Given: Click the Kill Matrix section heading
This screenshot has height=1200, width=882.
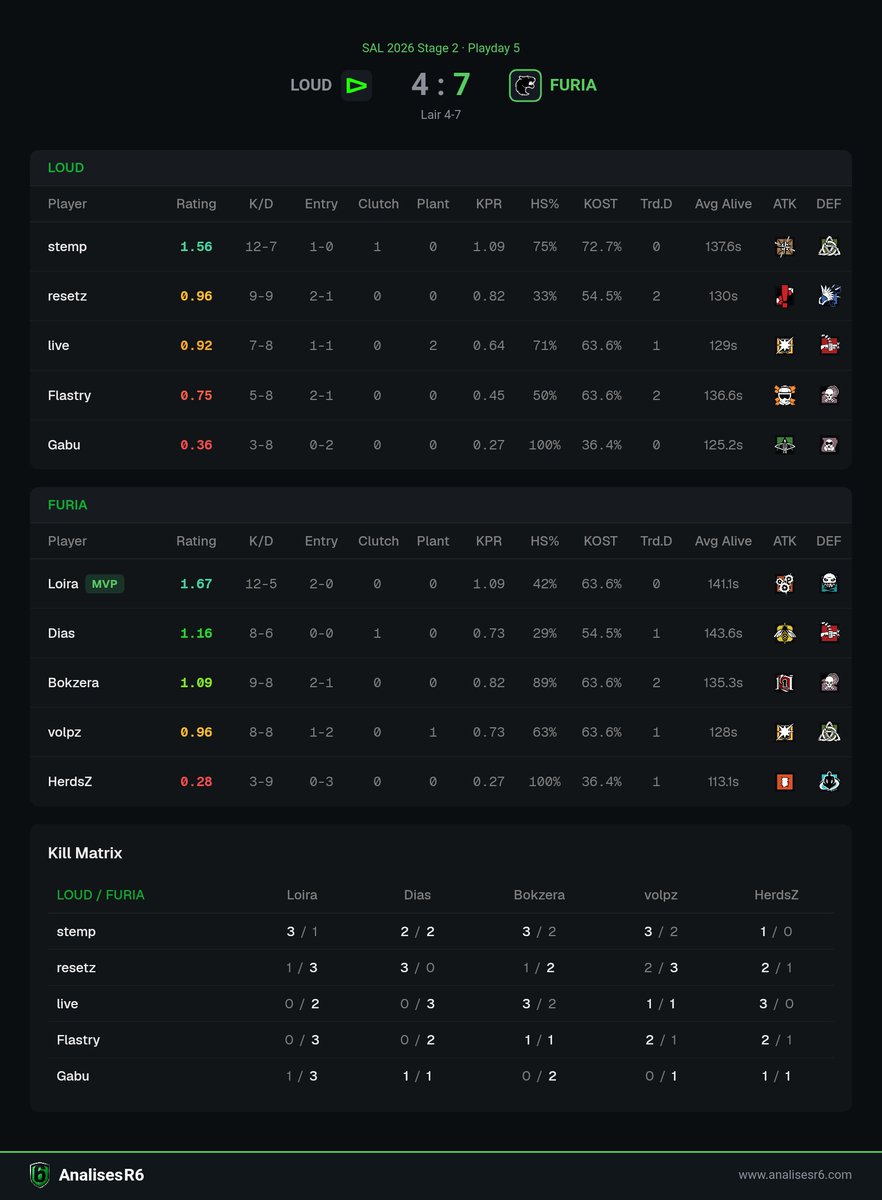Looking at the screenshot, I should point(85,853).
